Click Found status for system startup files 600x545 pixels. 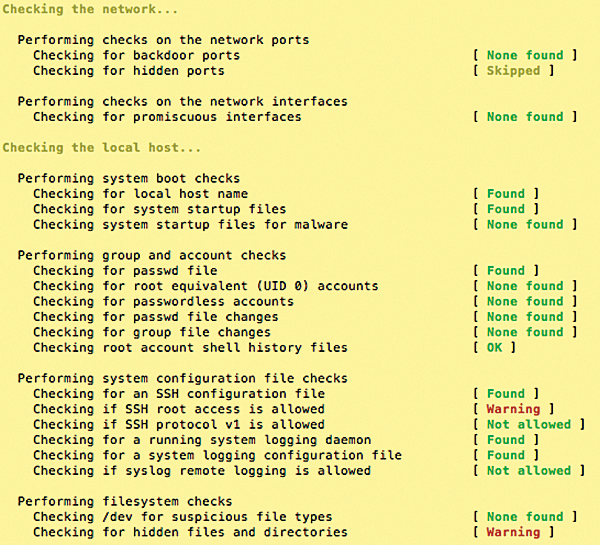[x=505, y=209]
